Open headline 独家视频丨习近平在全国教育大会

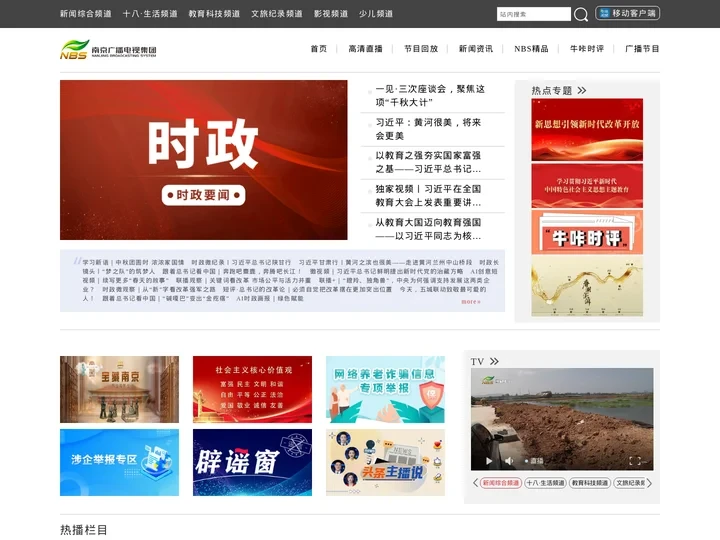click(428, 196)
